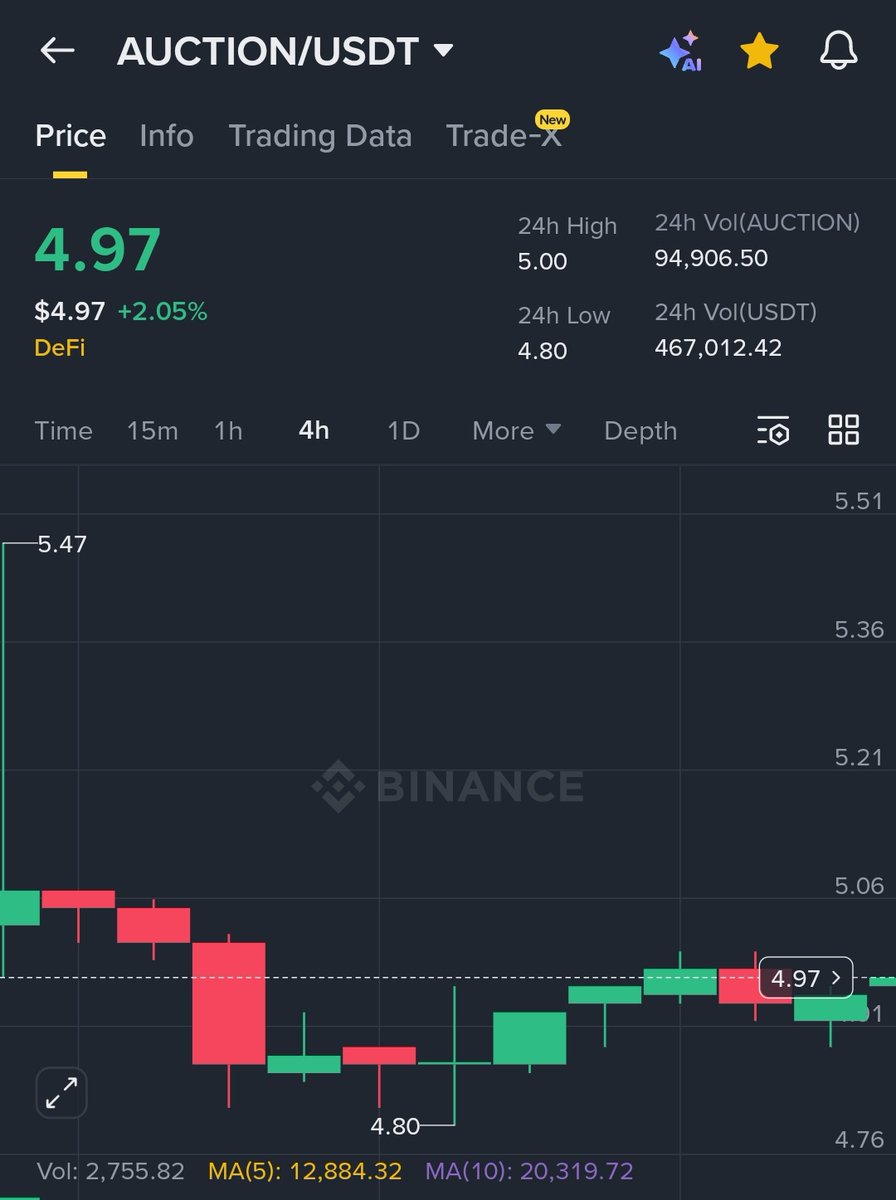
Task: Expand the More intervals dropdown
Action: (x=516, y=431)
